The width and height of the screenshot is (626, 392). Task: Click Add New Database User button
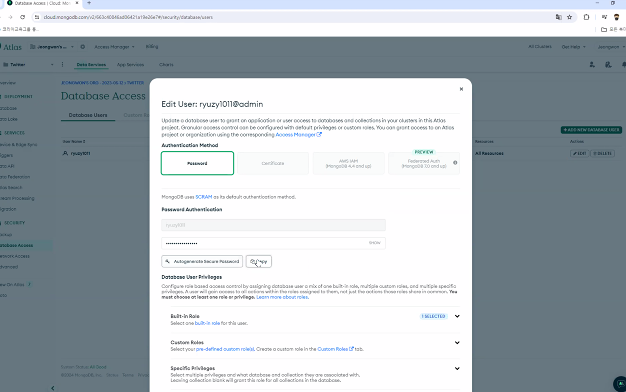coord(591,130)
